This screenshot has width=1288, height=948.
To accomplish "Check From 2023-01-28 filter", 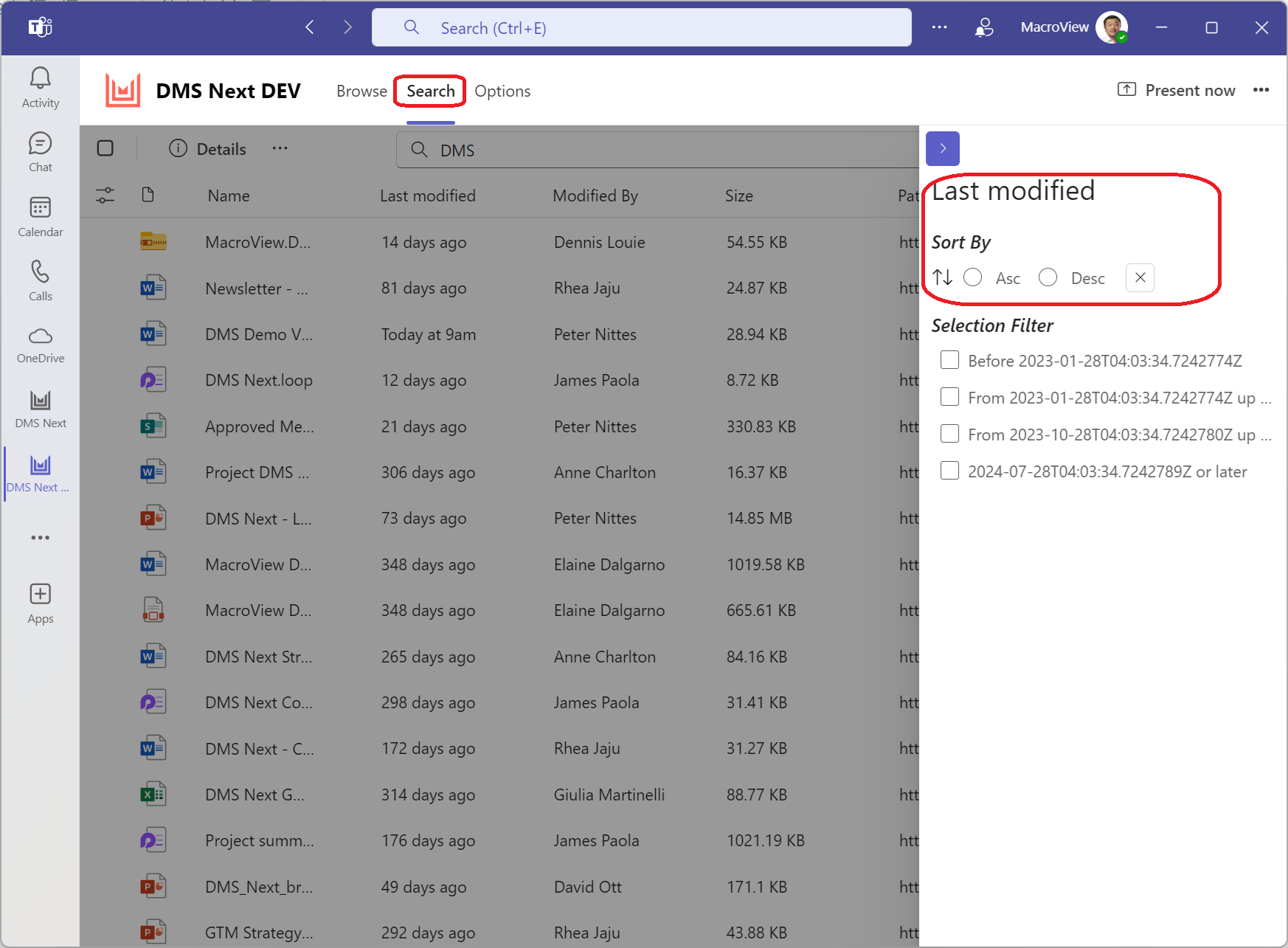I will click(949, 397).
